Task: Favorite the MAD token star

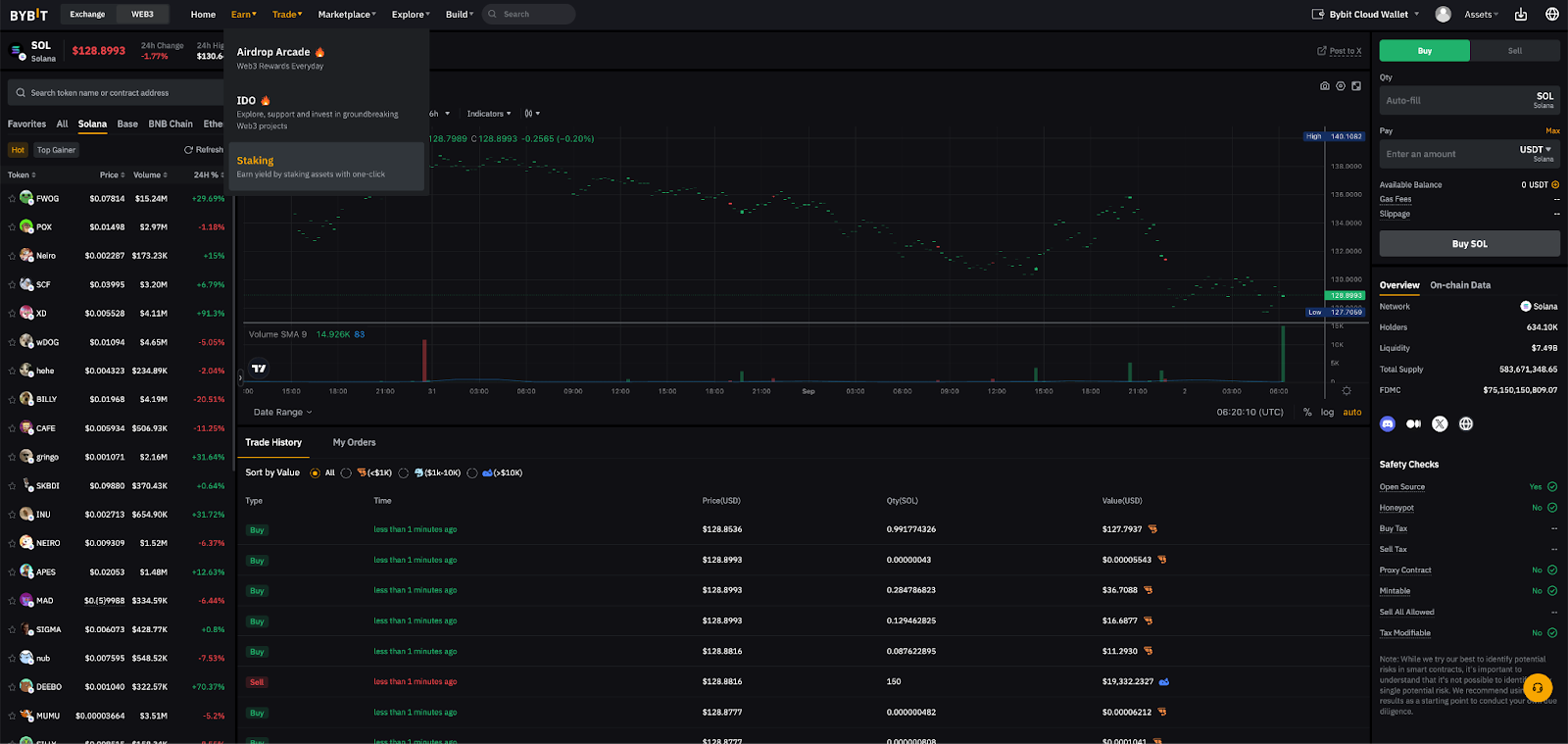Action: click(x=12, y=601)
